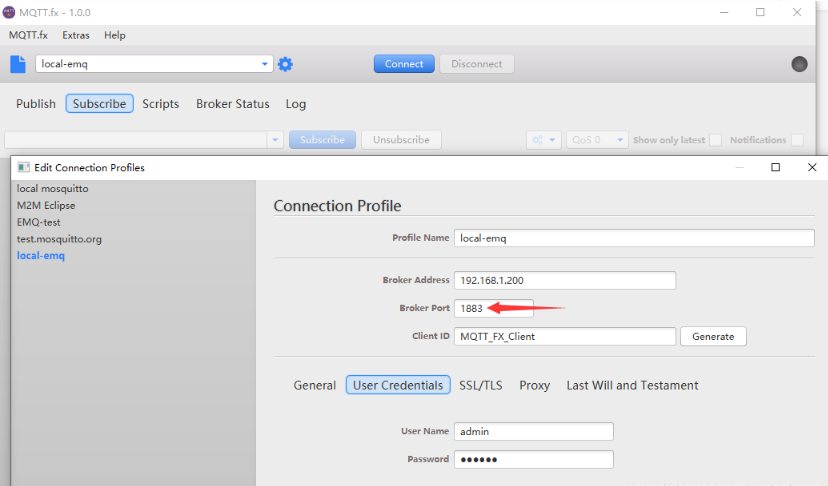This screenshot has height=486, width=828.
Task: Switch to the Publish tab
Action: click(x=36, y=104)
